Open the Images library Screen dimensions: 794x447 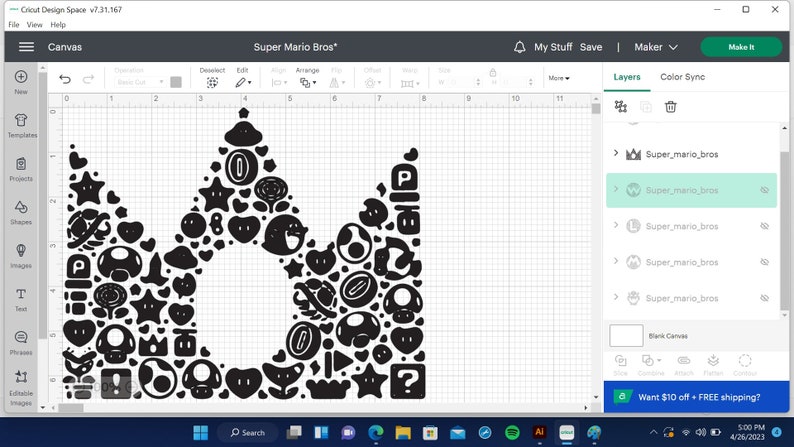pos(21,256)
